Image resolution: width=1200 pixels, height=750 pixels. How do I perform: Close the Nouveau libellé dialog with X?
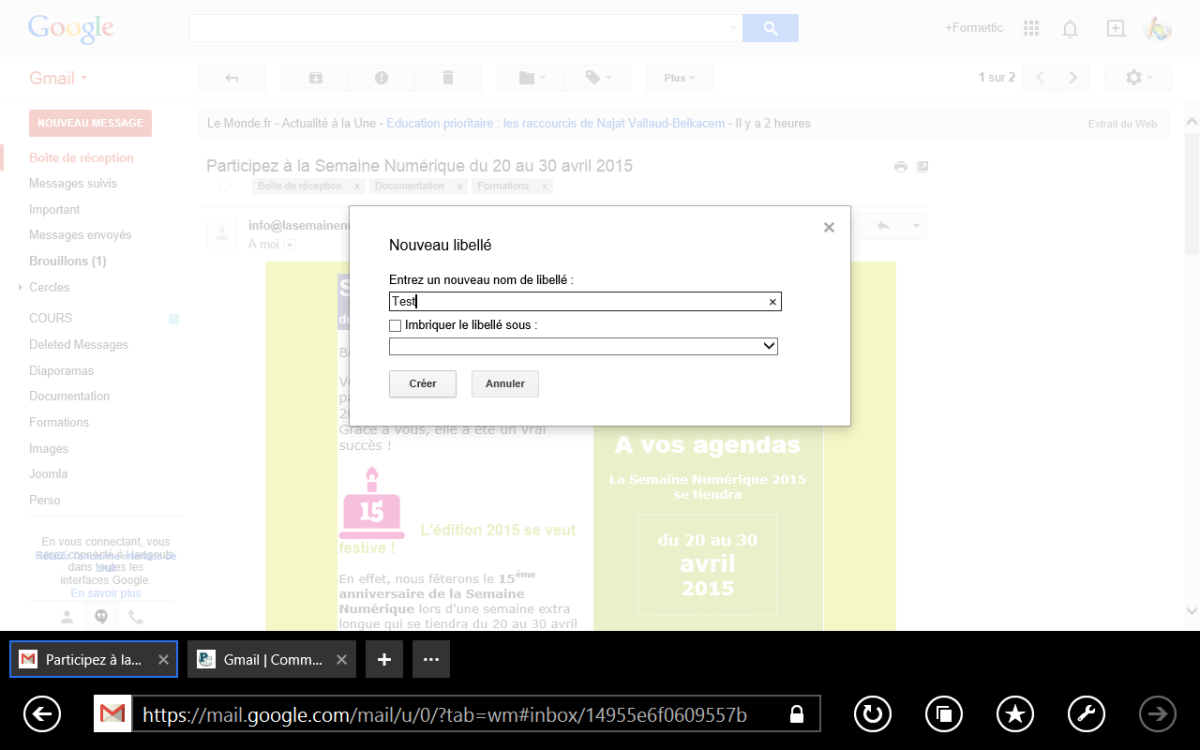coord(829,227)
